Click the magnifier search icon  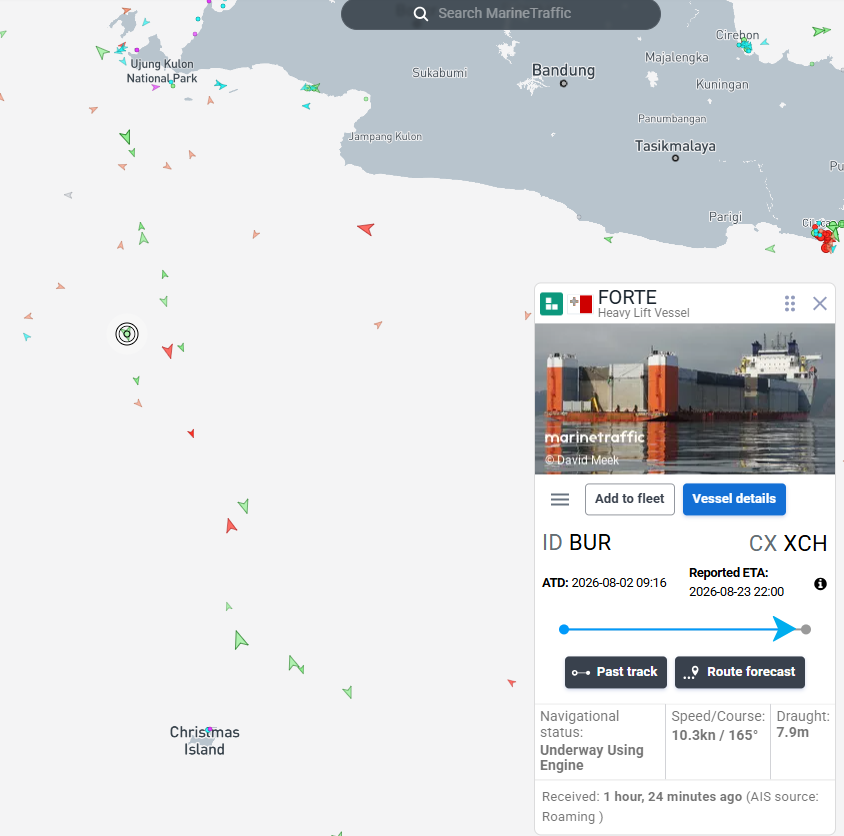[x=421, y=14]
